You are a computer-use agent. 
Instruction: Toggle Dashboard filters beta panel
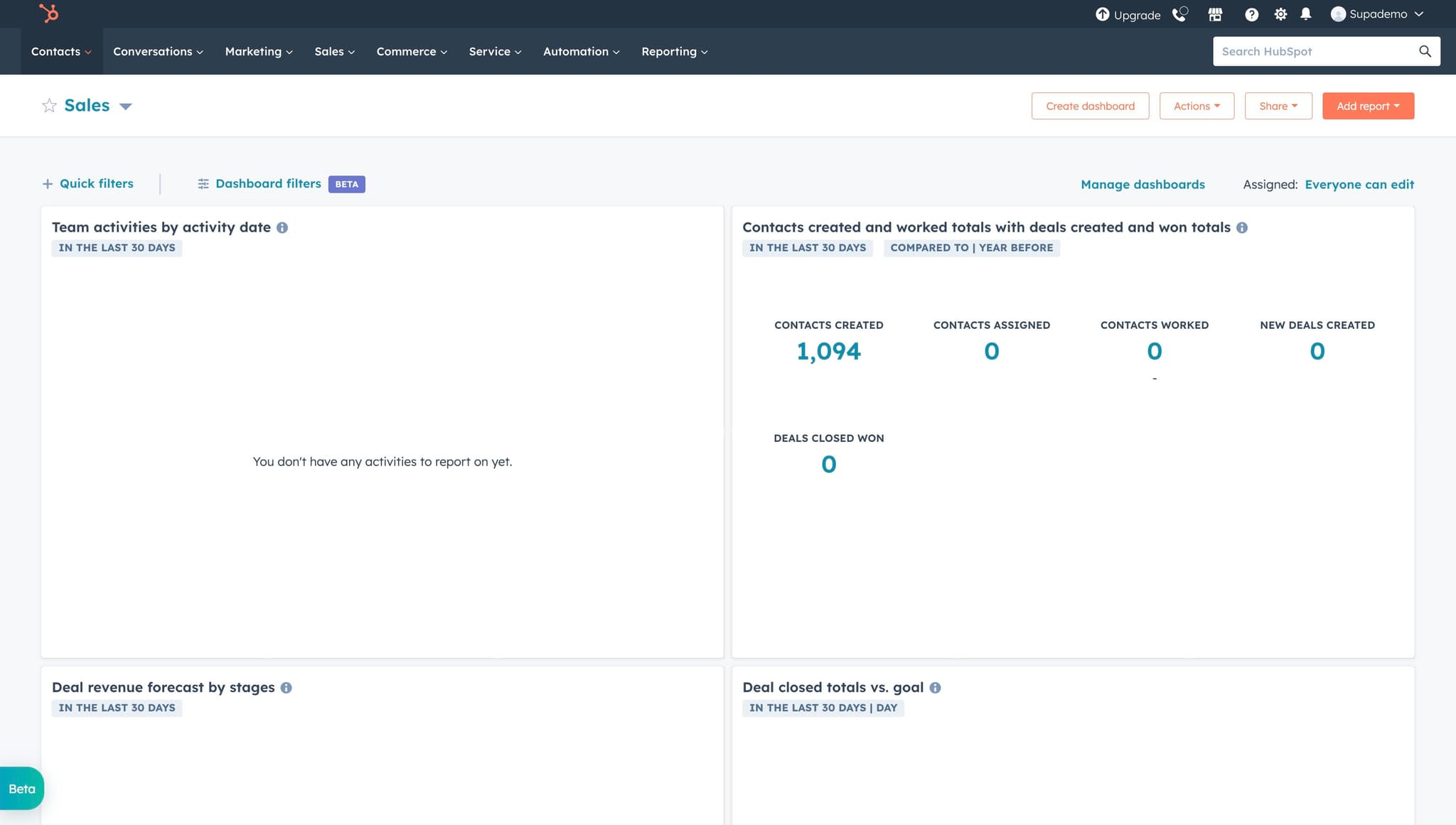tap(267, 183)
